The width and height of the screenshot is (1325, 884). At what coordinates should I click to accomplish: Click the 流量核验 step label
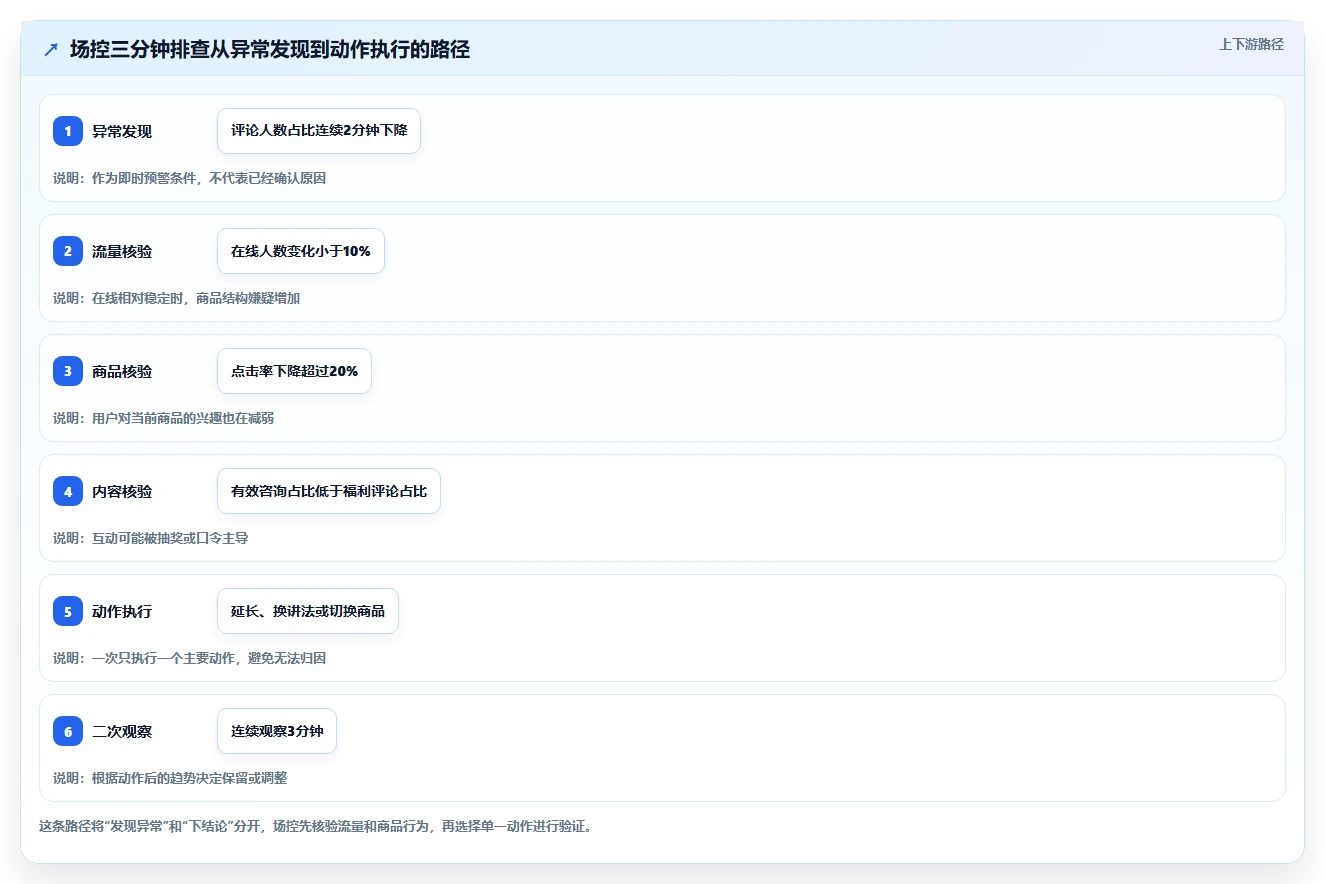click(x=122, y=251)
